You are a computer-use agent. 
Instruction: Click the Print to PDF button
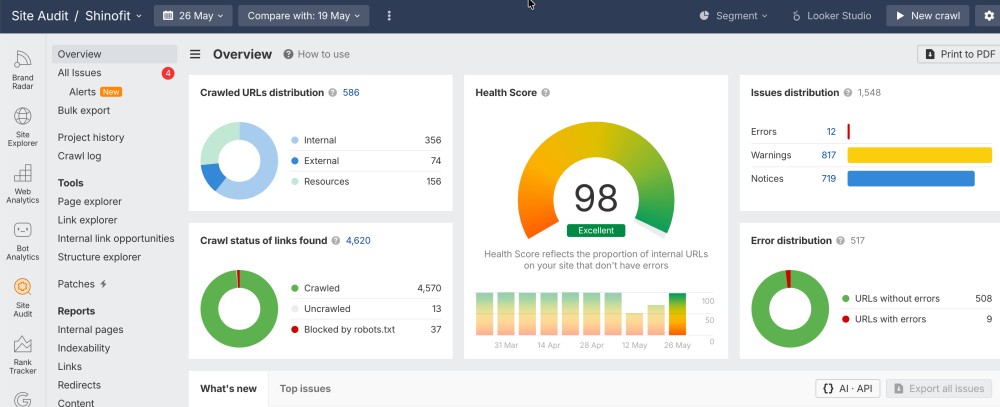960,54
